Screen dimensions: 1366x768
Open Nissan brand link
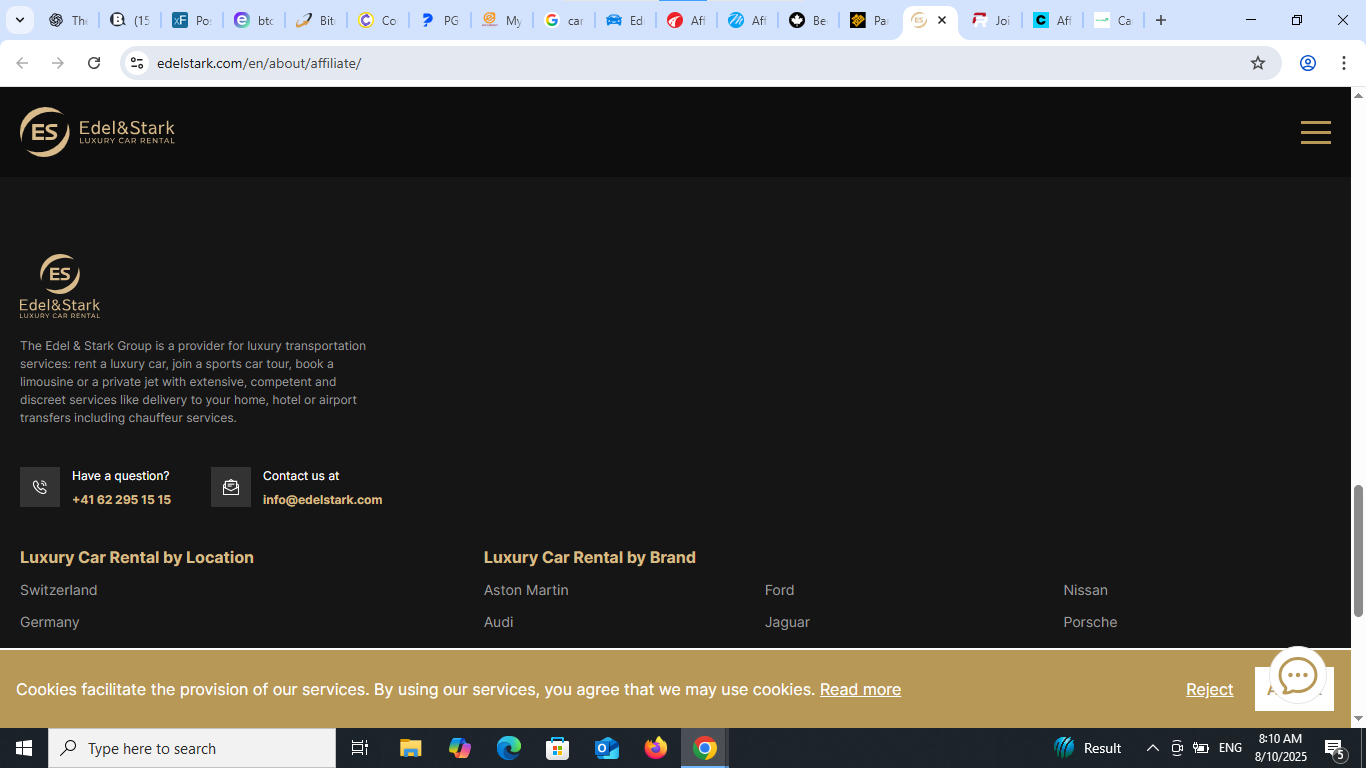click(1085, 590)
